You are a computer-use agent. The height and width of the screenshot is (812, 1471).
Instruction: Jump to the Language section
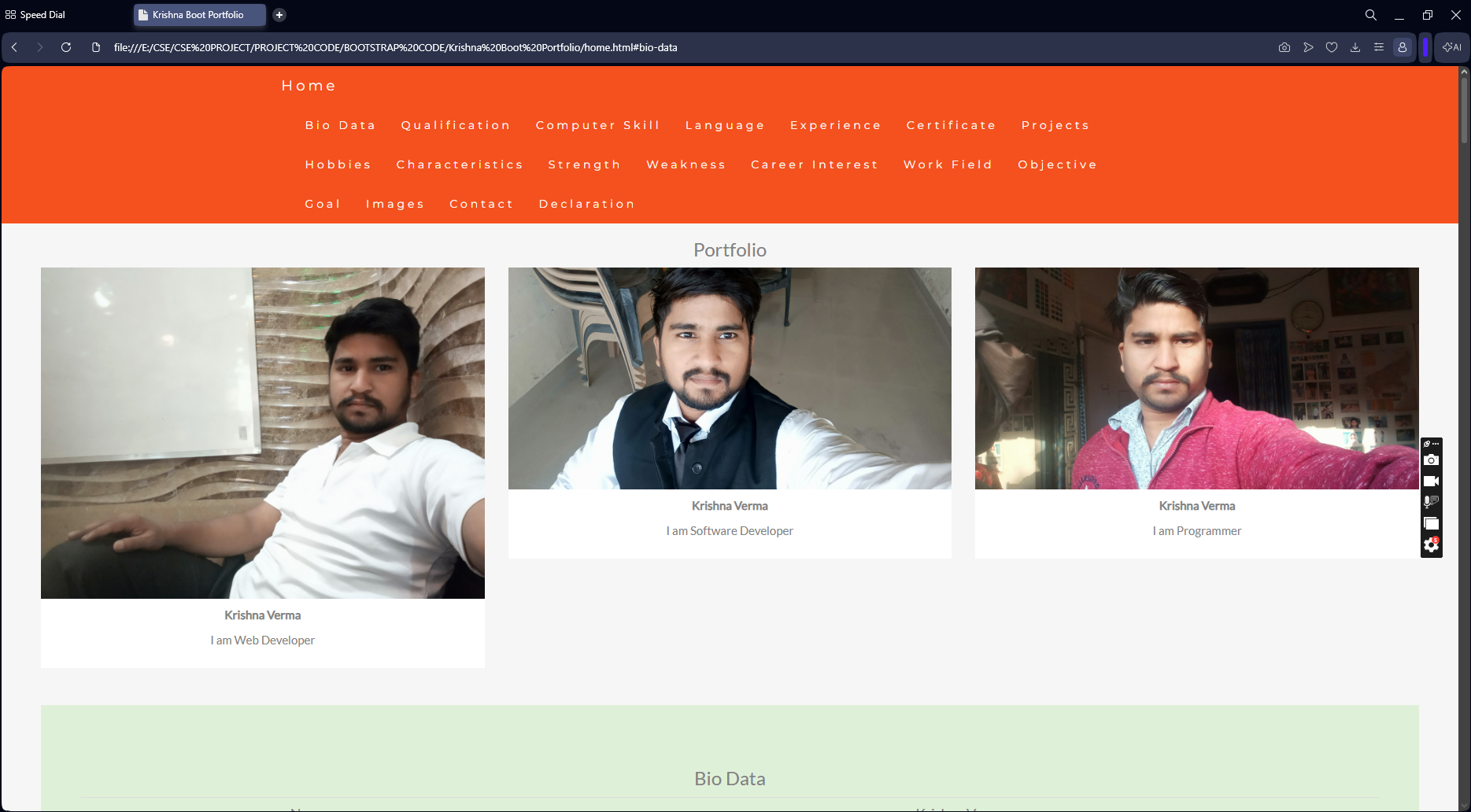tap(725, 125)
